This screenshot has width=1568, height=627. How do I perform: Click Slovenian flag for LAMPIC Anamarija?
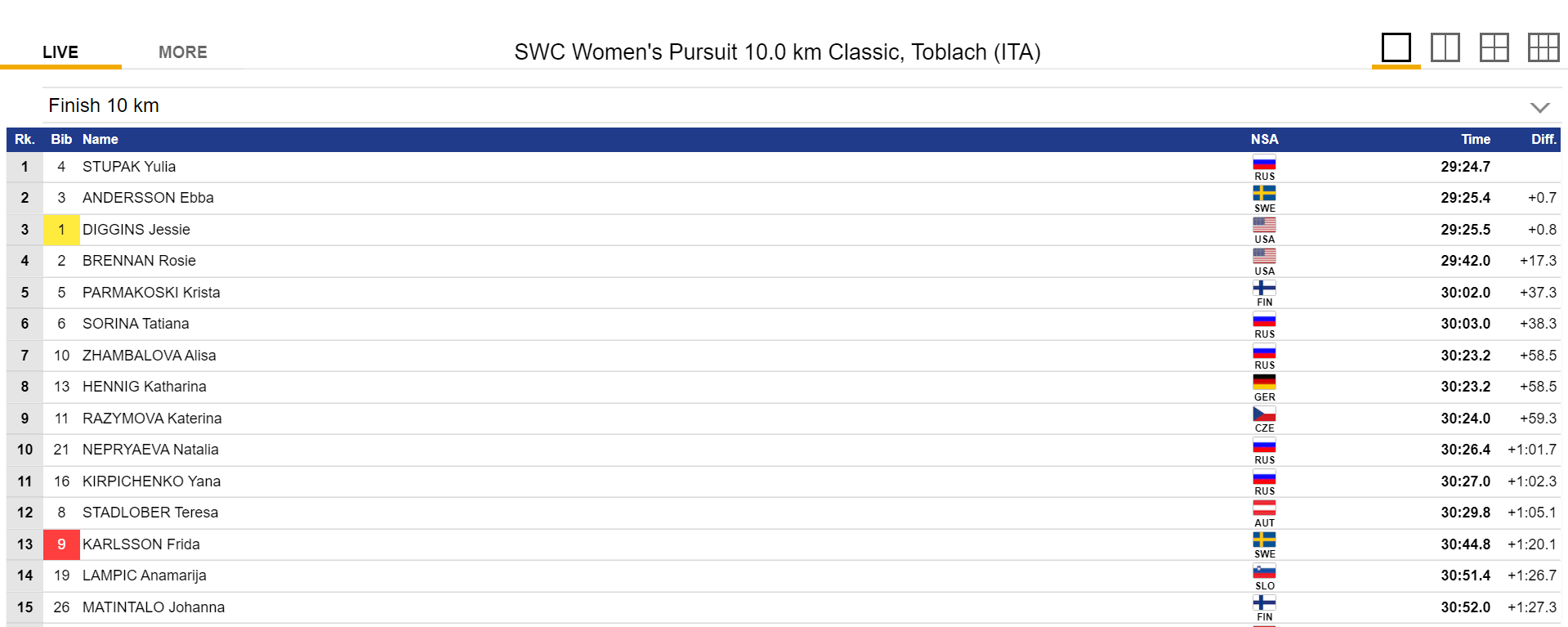pos(1264,571)
